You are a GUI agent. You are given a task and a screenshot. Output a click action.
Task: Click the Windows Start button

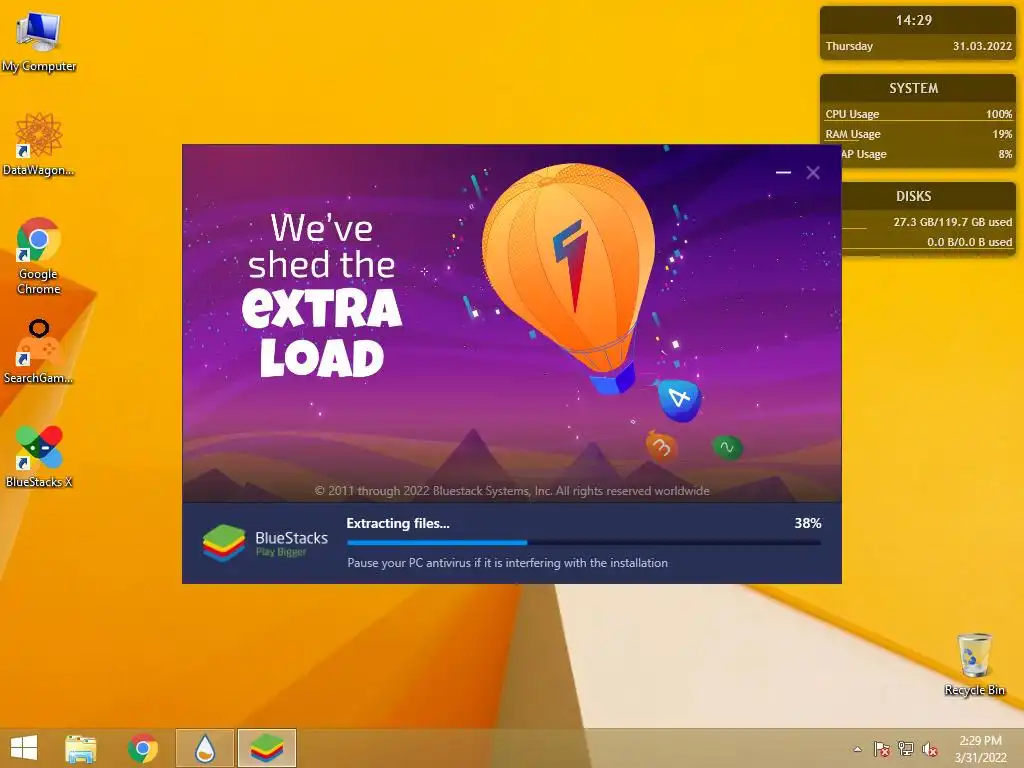[x=24, y=748]
